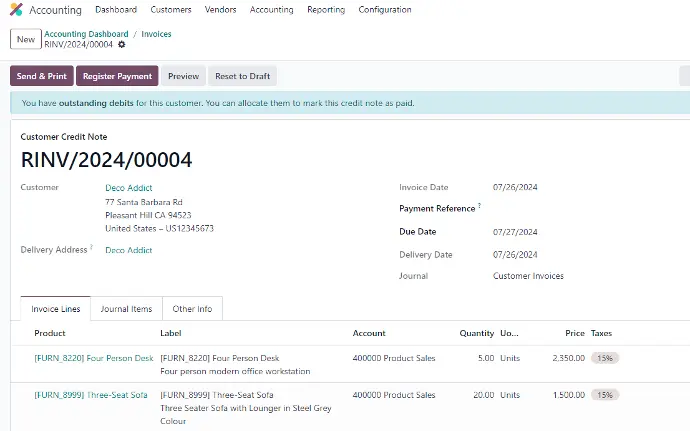The height and width of the screenshot is (431, 690).
Task: Open [FURN_8220] Four Person Desk product link
Action: pyautogui.click(x=94, y=358)
